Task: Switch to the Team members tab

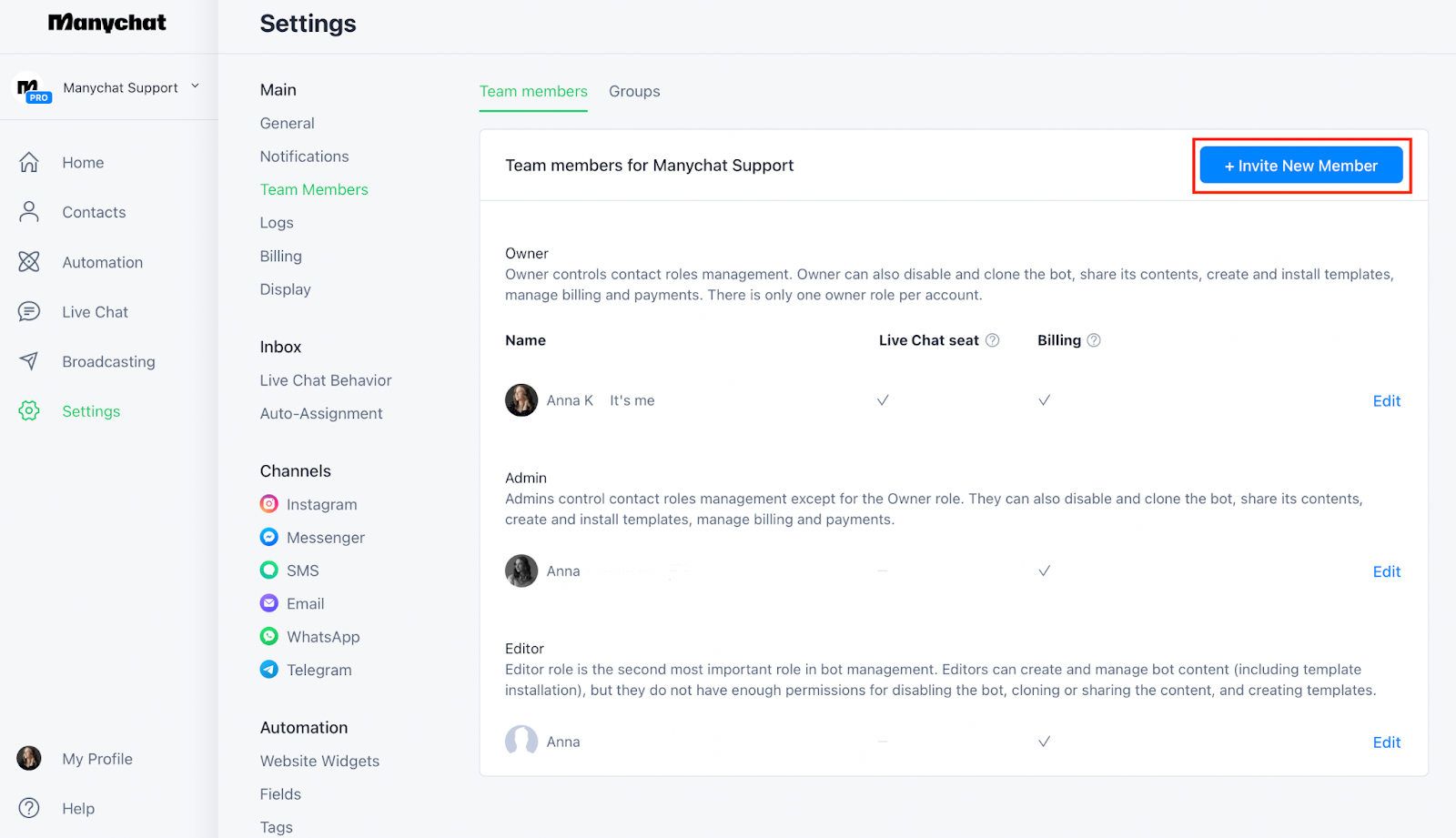Action: click(533, 91)
